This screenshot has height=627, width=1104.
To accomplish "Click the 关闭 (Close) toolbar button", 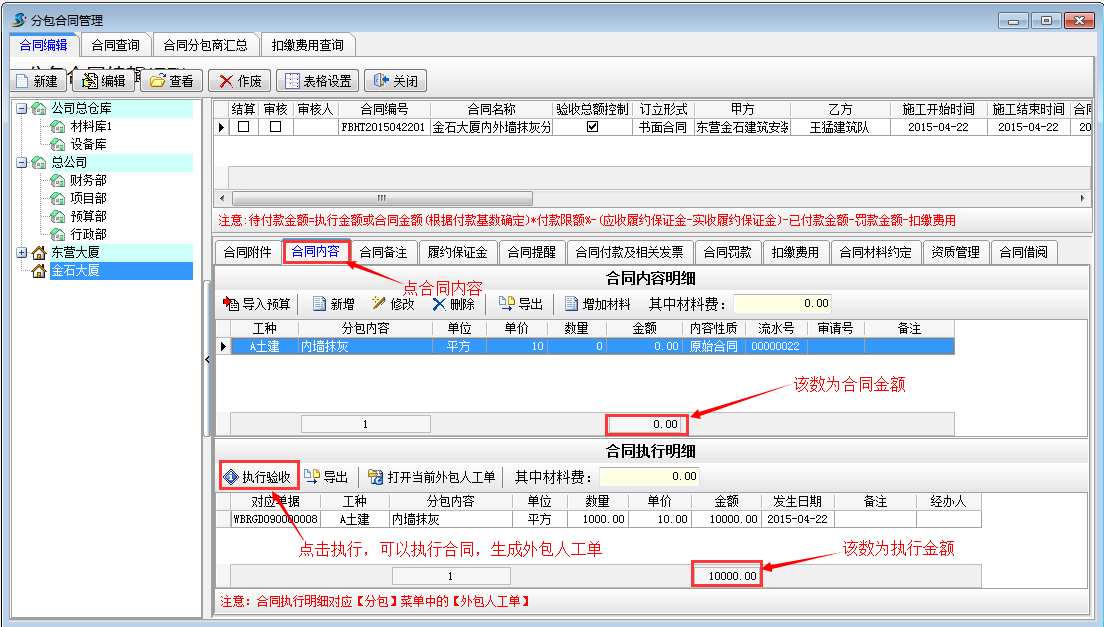I will click(x=396, y=81).
